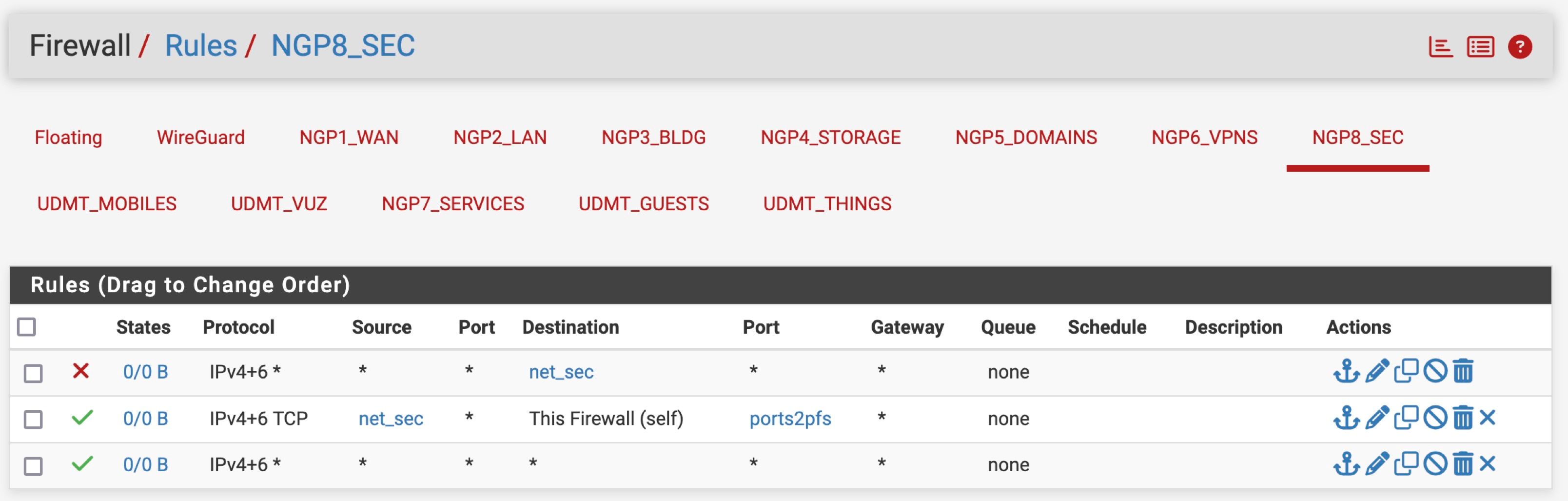
Task: Click the 0/0 B states link of the last rule
Action: click(x=145, y=464)
